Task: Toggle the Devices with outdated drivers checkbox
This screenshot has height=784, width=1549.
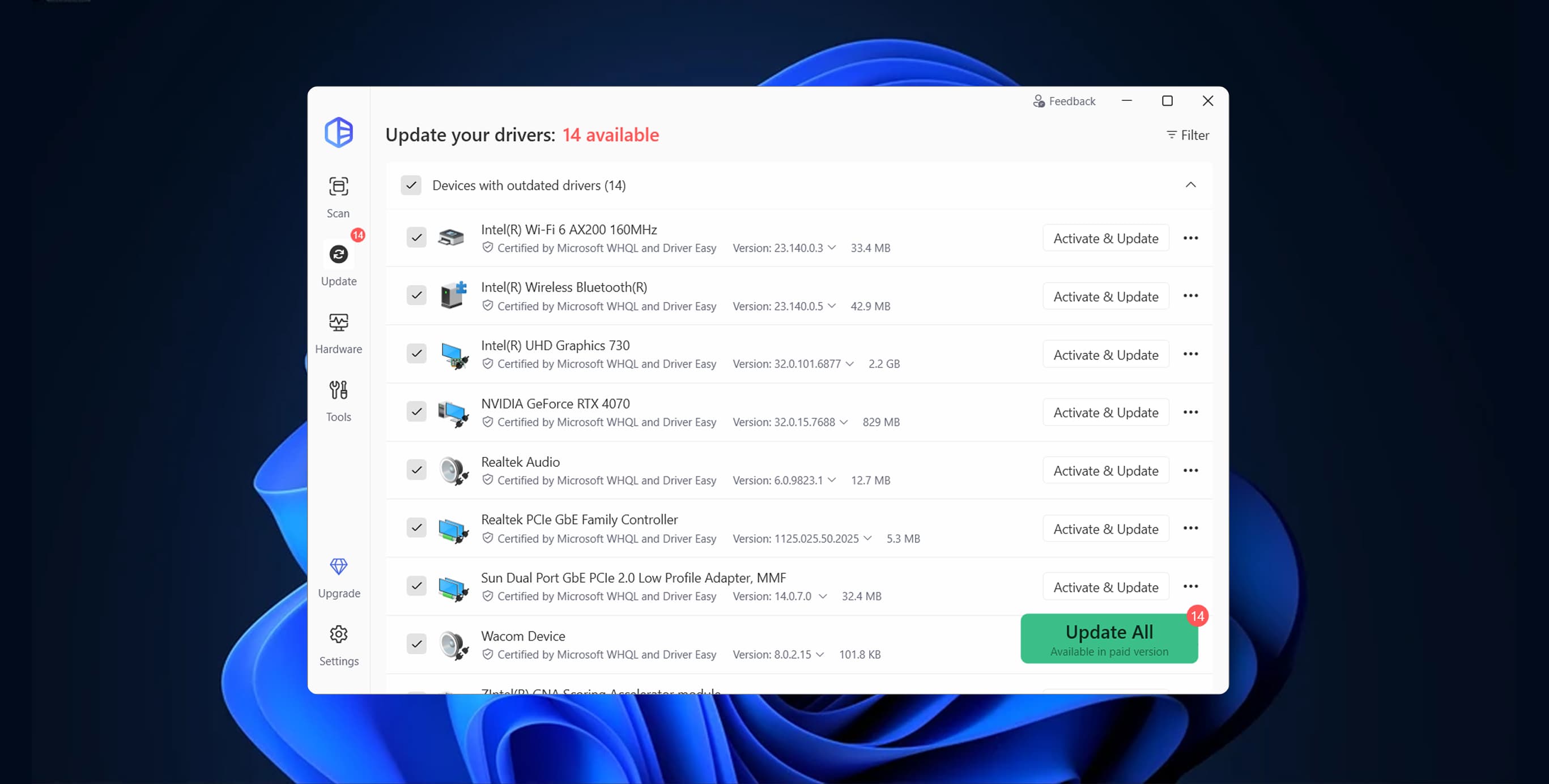Action: (411, 185)
